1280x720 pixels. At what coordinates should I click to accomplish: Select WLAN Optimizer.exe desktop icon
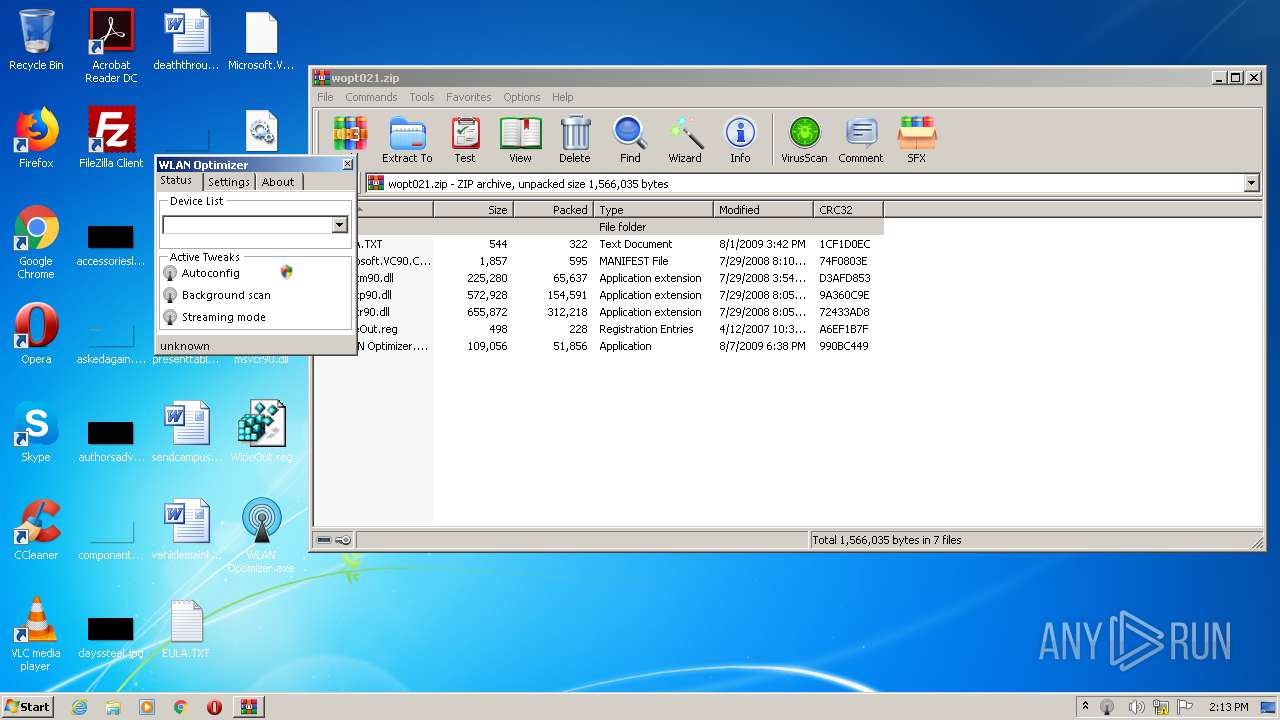[261, 536]
